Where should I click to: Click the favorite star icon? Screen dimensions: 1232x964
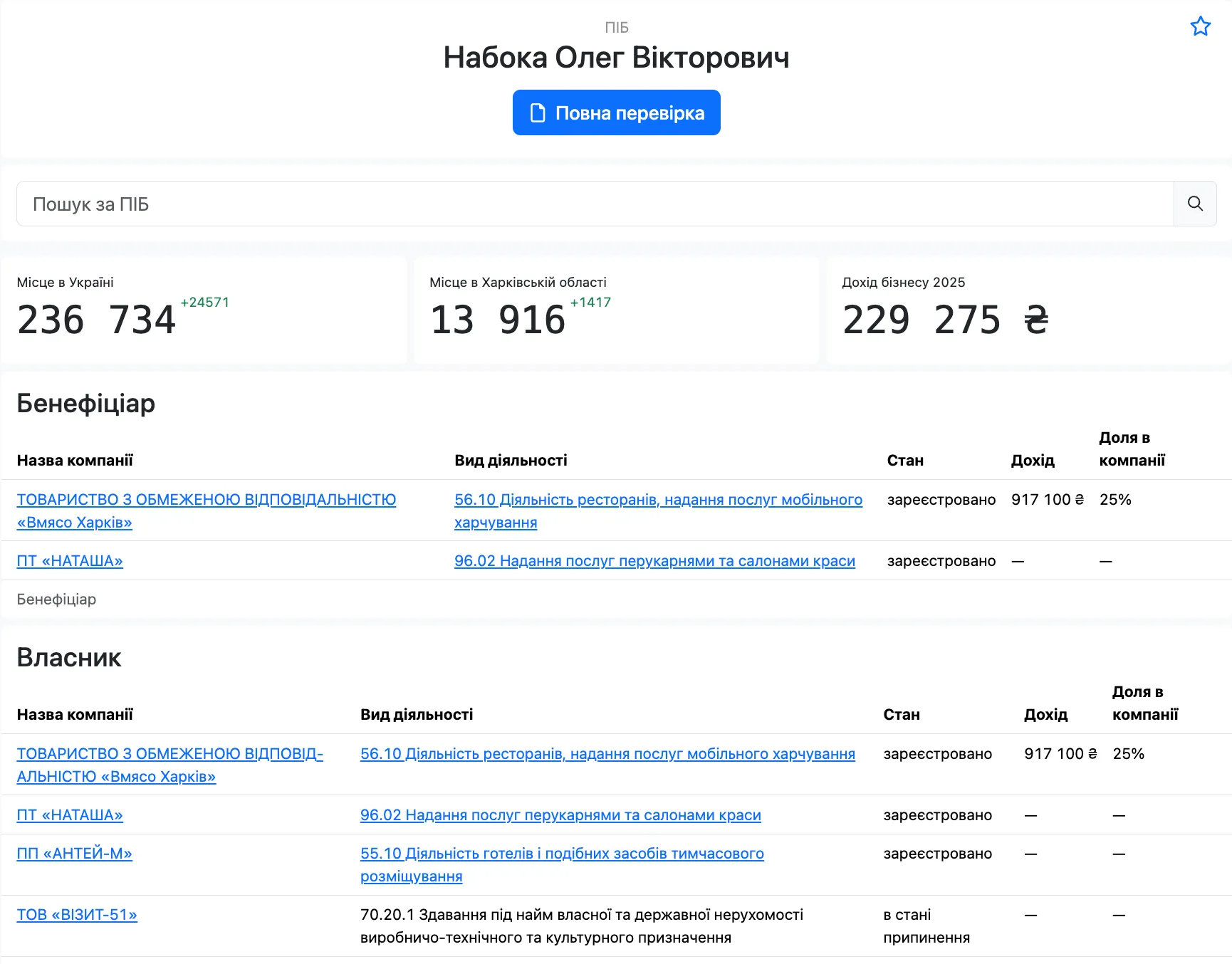[1200, 26]
